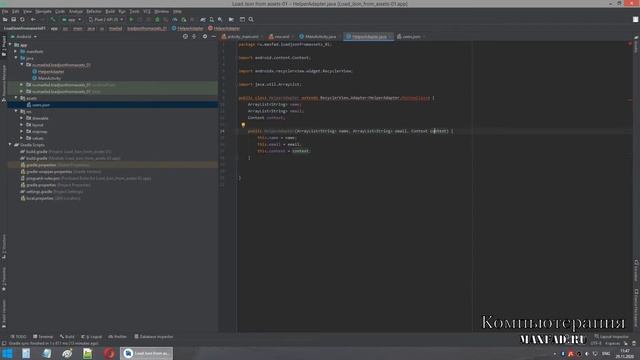Click the Save All toolbar icon
The image size is (640, 360).
click(13, 20)
